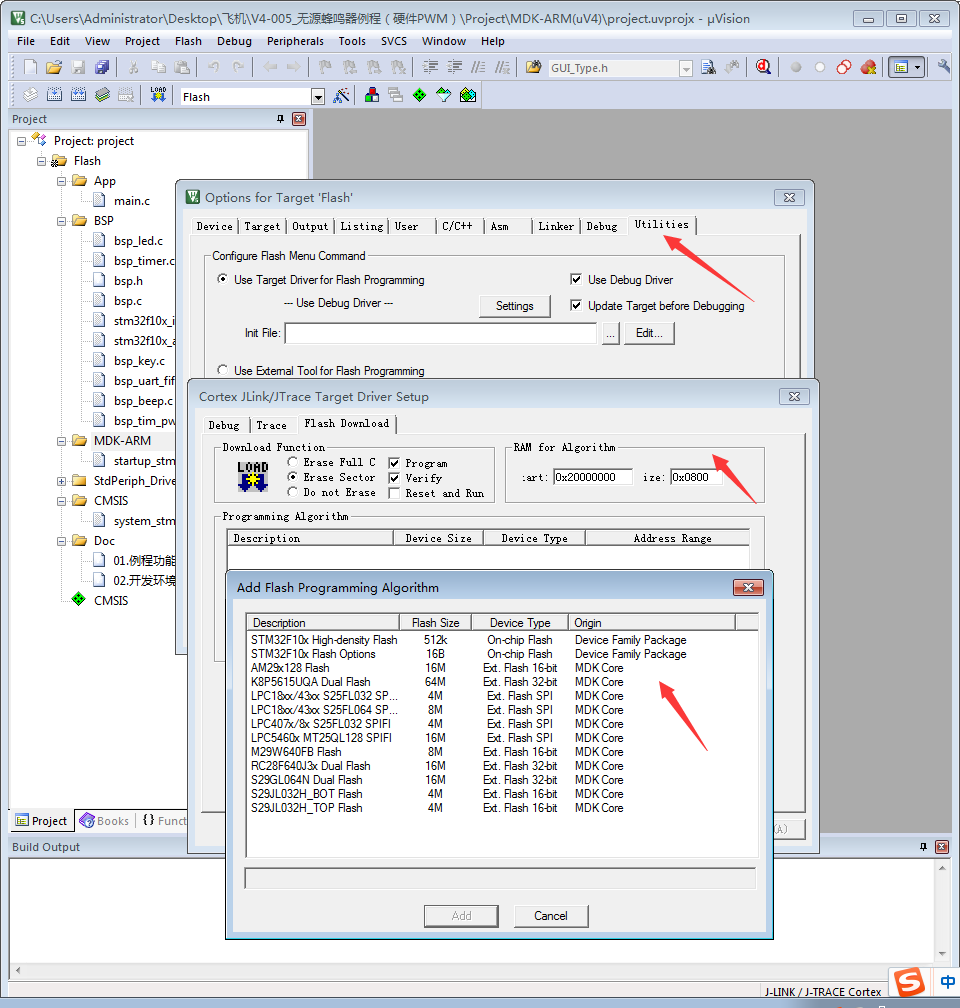Open Manage Run-Time Environment green diamond icon

419,96
